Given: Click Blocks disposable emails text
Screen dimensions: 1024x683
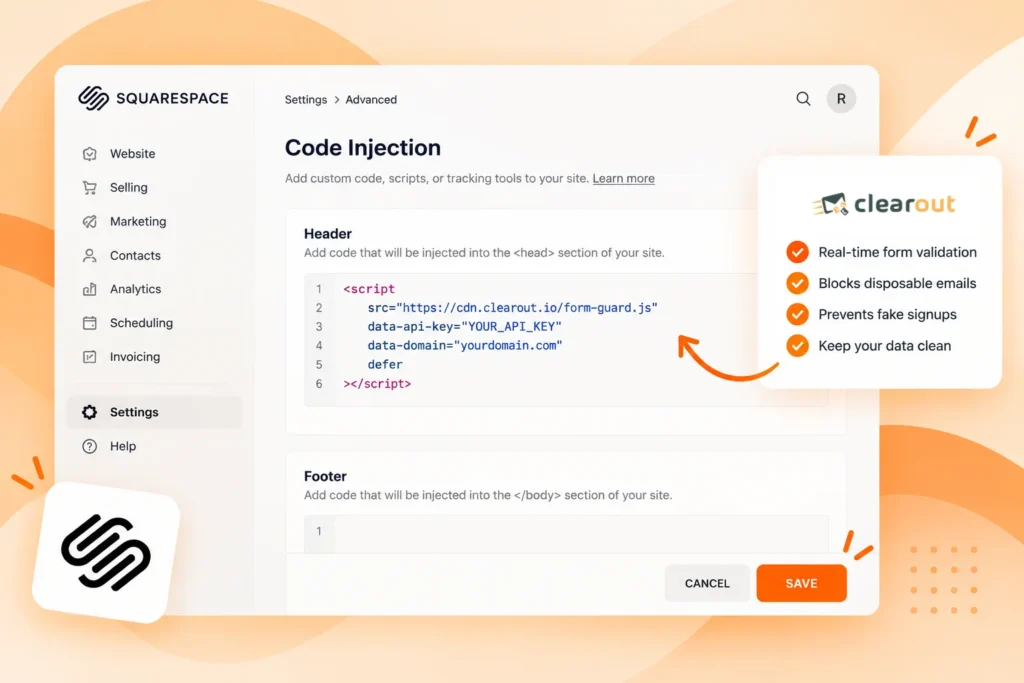Looking at the screenshot, I should 897,283.
